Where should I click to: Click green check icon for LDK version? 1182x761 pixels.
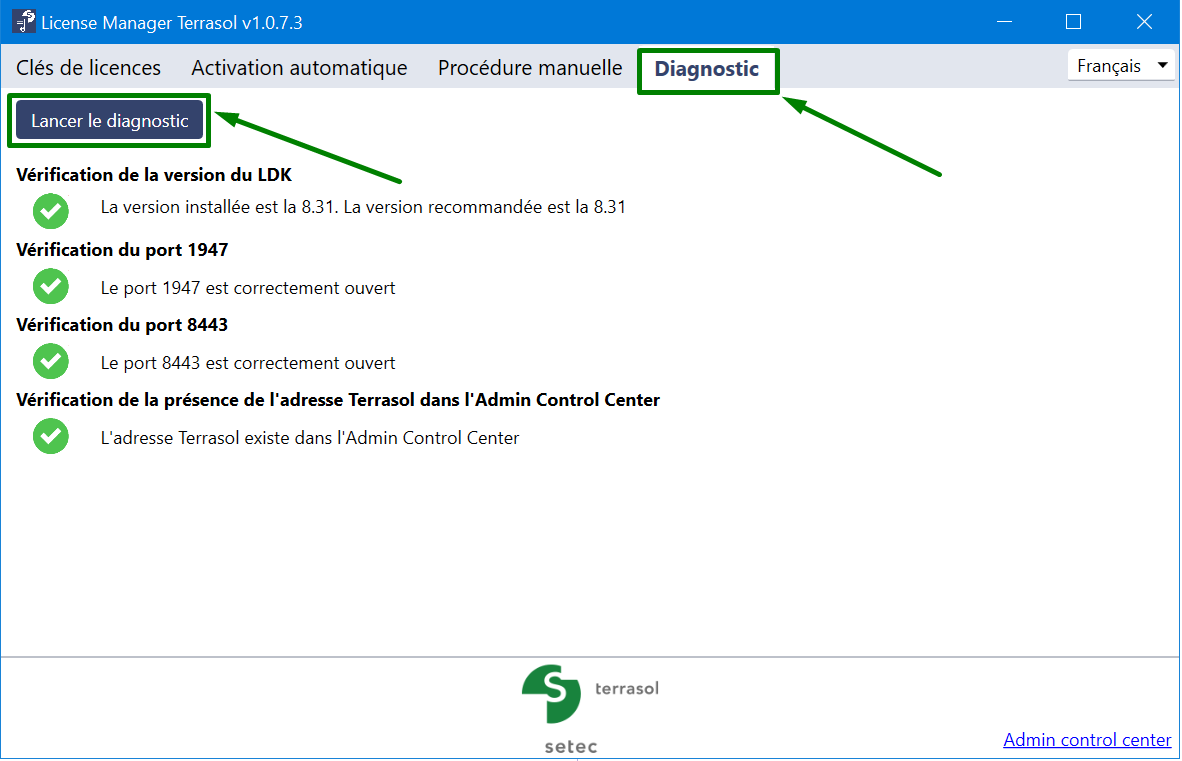pyautogui.click(x=51, y=211)
